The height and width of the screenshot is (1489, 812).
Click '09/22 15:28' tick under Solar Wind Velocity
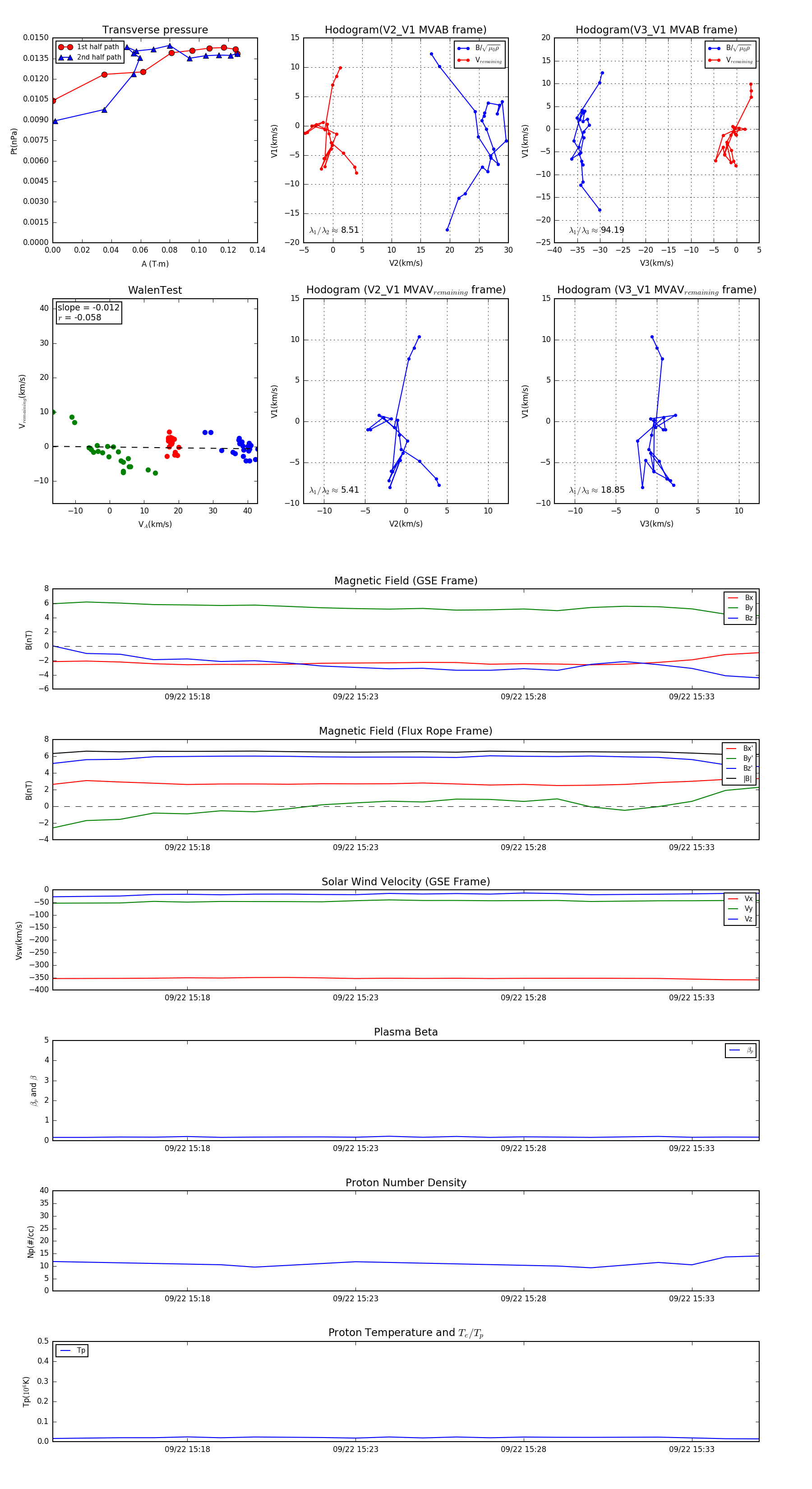click(x=524, y=997)
